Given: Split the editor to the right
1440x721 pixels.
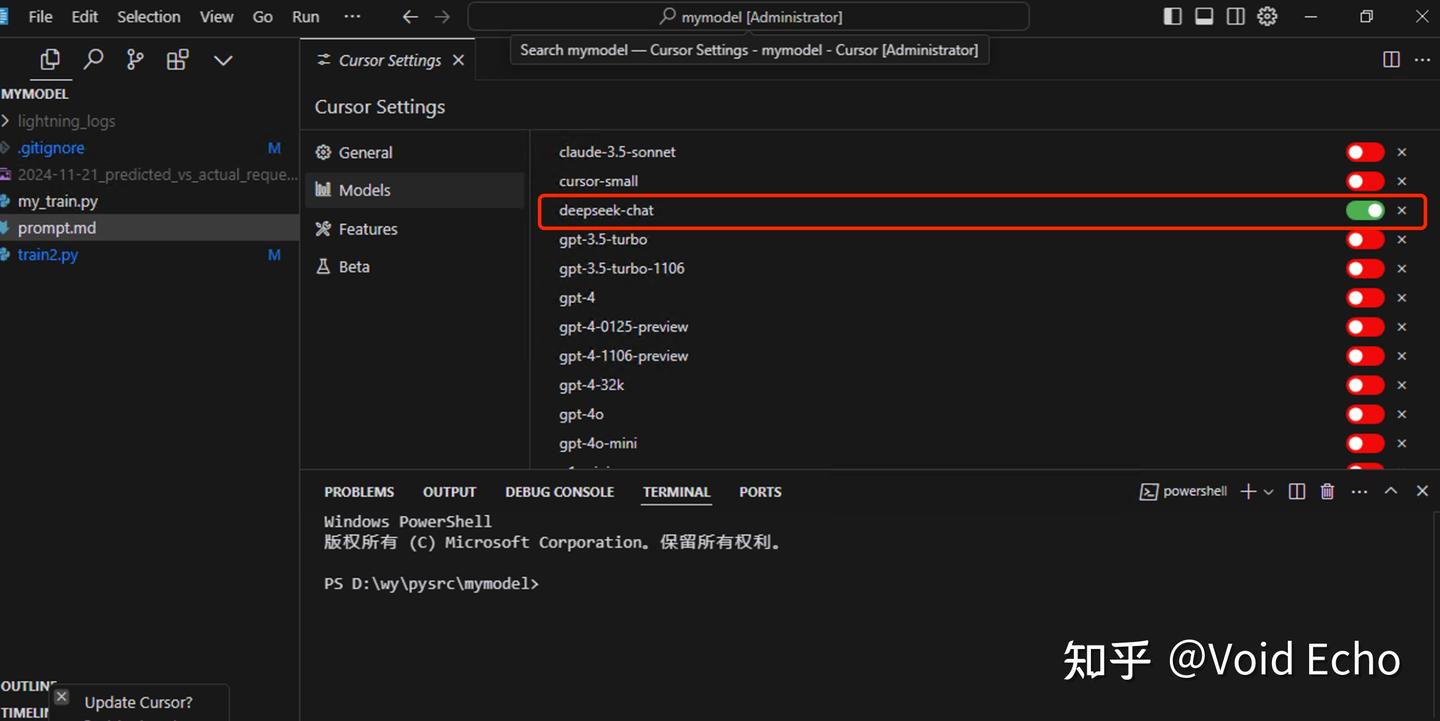Looking at the screenshot, I should 1391,60.
